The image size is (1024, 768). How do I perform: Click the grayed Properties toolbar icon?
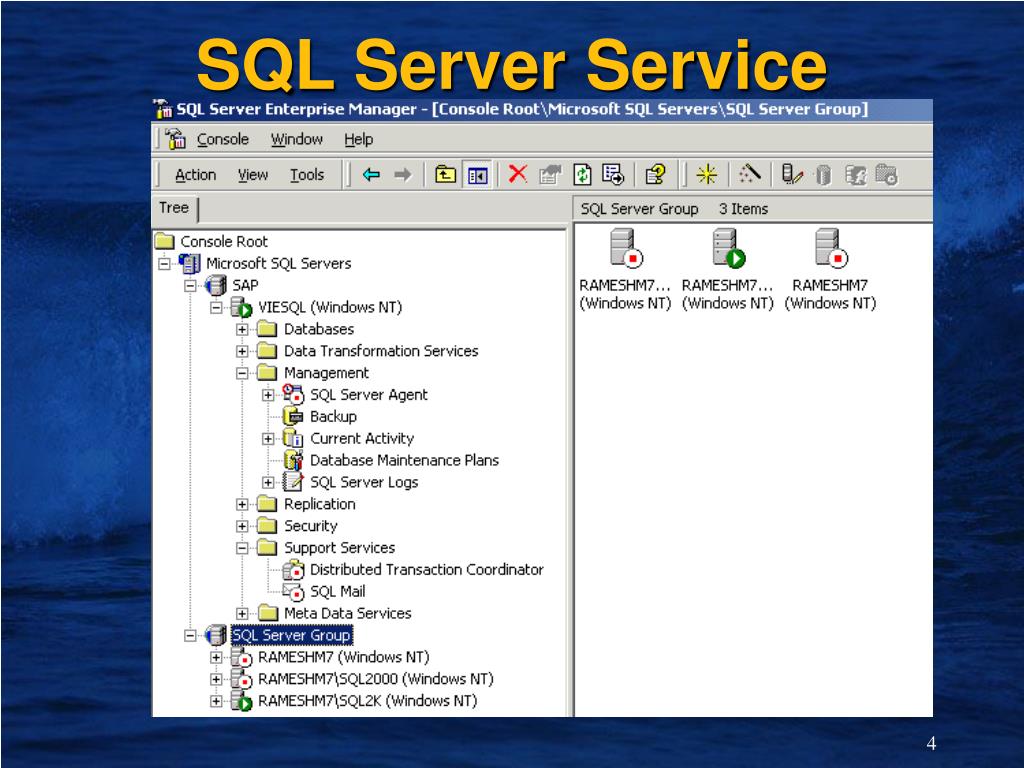pyautogui.click(x=550, y=174)
